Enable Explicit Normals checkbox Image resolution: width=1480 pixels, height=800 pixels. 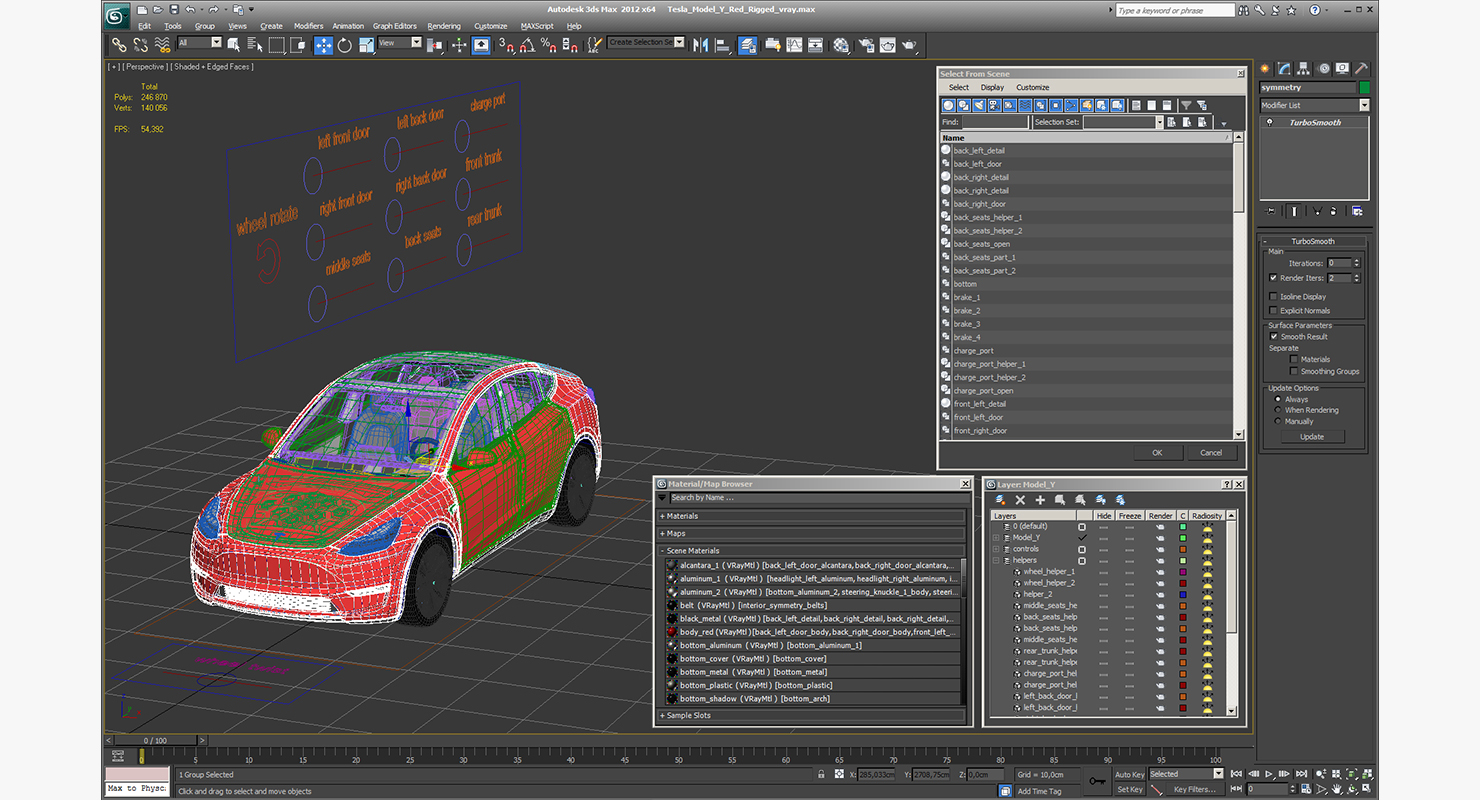pyautogui.click(x=1273, y=311)
